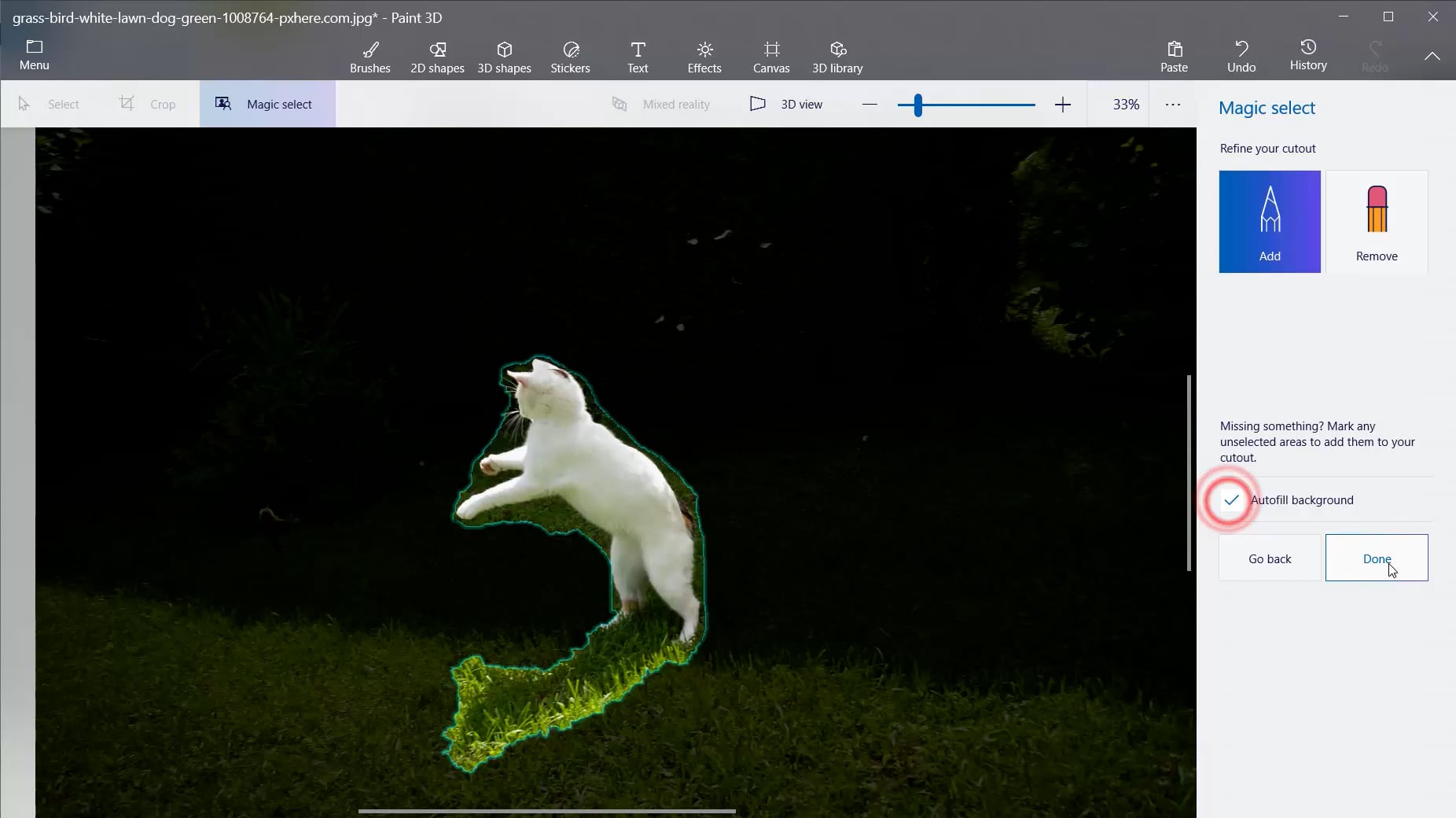Image resolution: width=1456 pixels, height=818 pixels.
Task: Select the Add refine tool
Action: click(1270, 222)
